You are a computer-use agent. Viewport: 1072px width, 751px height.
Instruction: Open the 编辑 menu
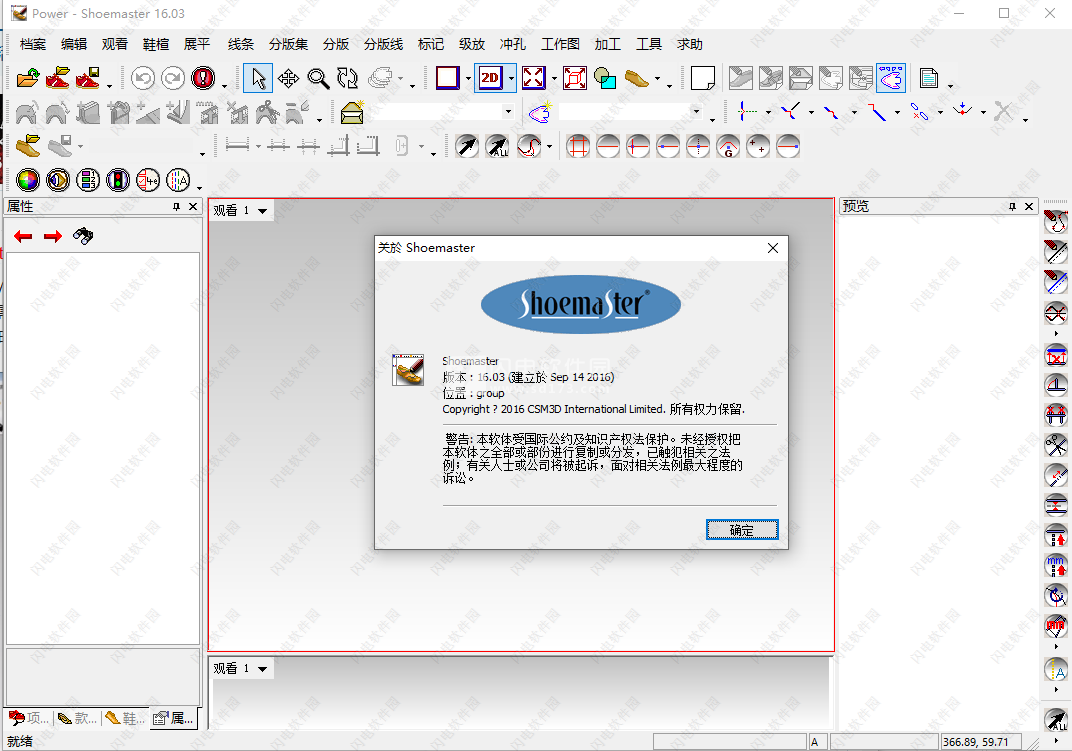tap(74, 44)
